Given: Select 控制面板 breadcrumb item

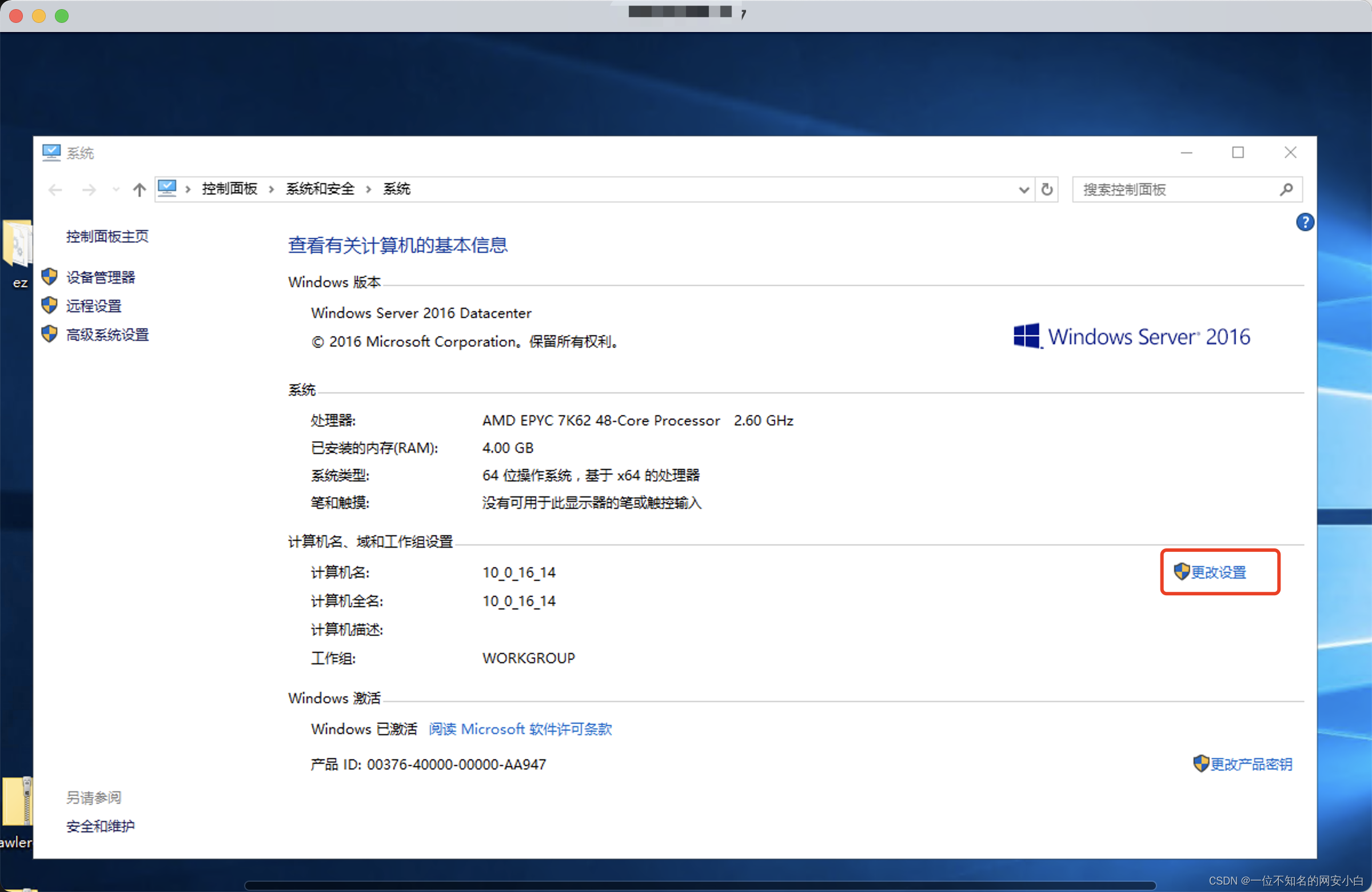Looking at the screenshot, I should [229, 189].
